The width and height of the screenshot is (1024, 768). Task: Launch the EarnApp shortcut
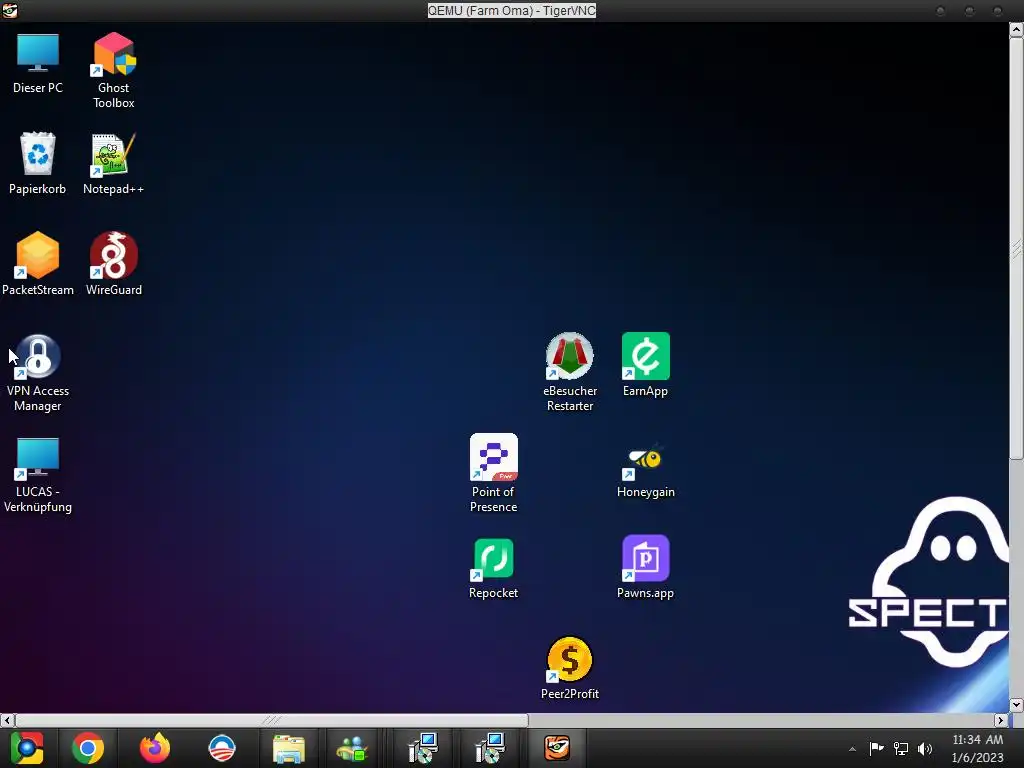[x=645, y=364]
